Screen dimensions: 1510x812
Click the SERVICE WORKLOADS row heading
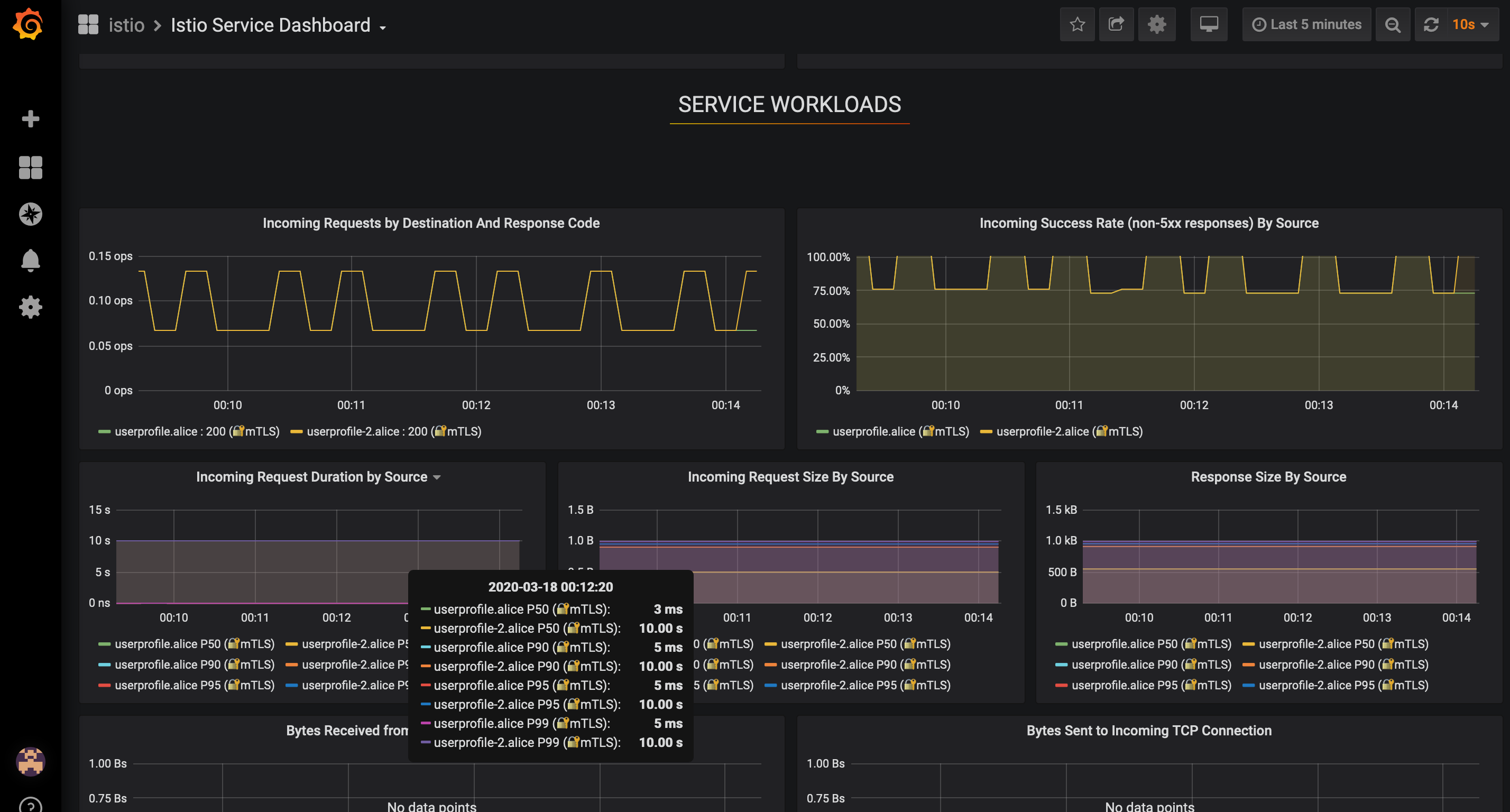[x=789, y=104]
